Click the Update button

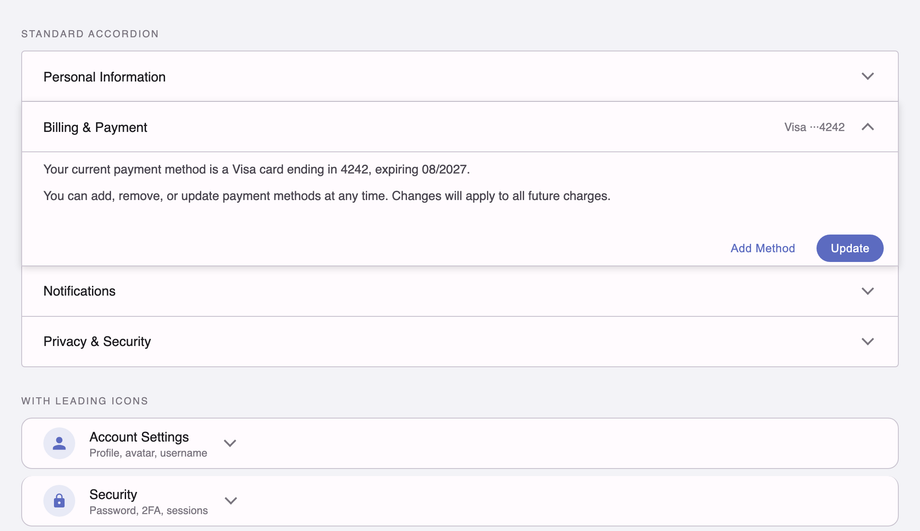point(850,248)
